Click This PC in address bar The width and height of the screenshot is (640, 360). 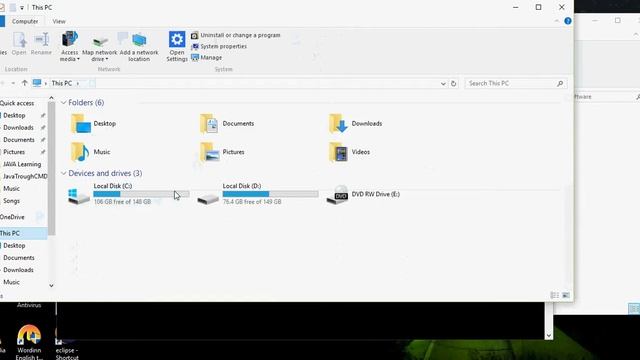[62, 83]
